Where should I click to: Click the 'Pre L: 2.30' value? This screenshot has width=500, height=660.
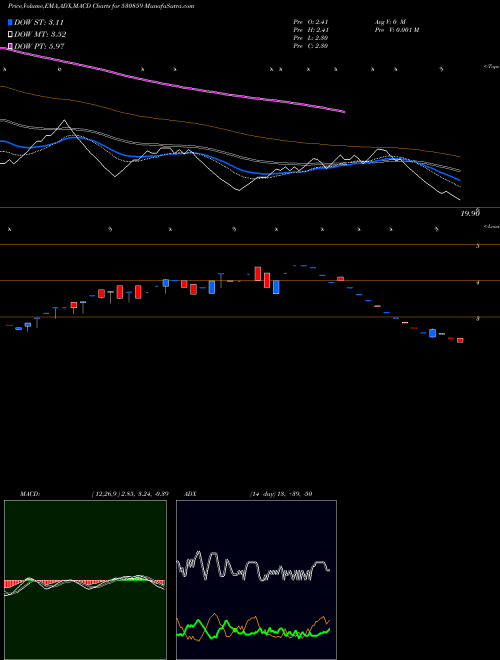[311, 38]
